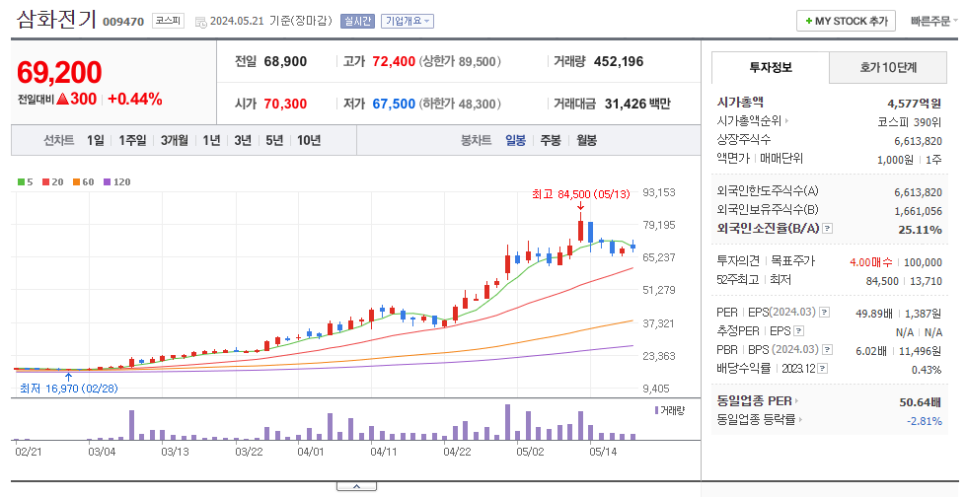The width and height of the screenshot is (966, 497).
Task: Open help icon next to 외국인소진율(B/A)
Action: pyautogui.click(x=827, y=228)
